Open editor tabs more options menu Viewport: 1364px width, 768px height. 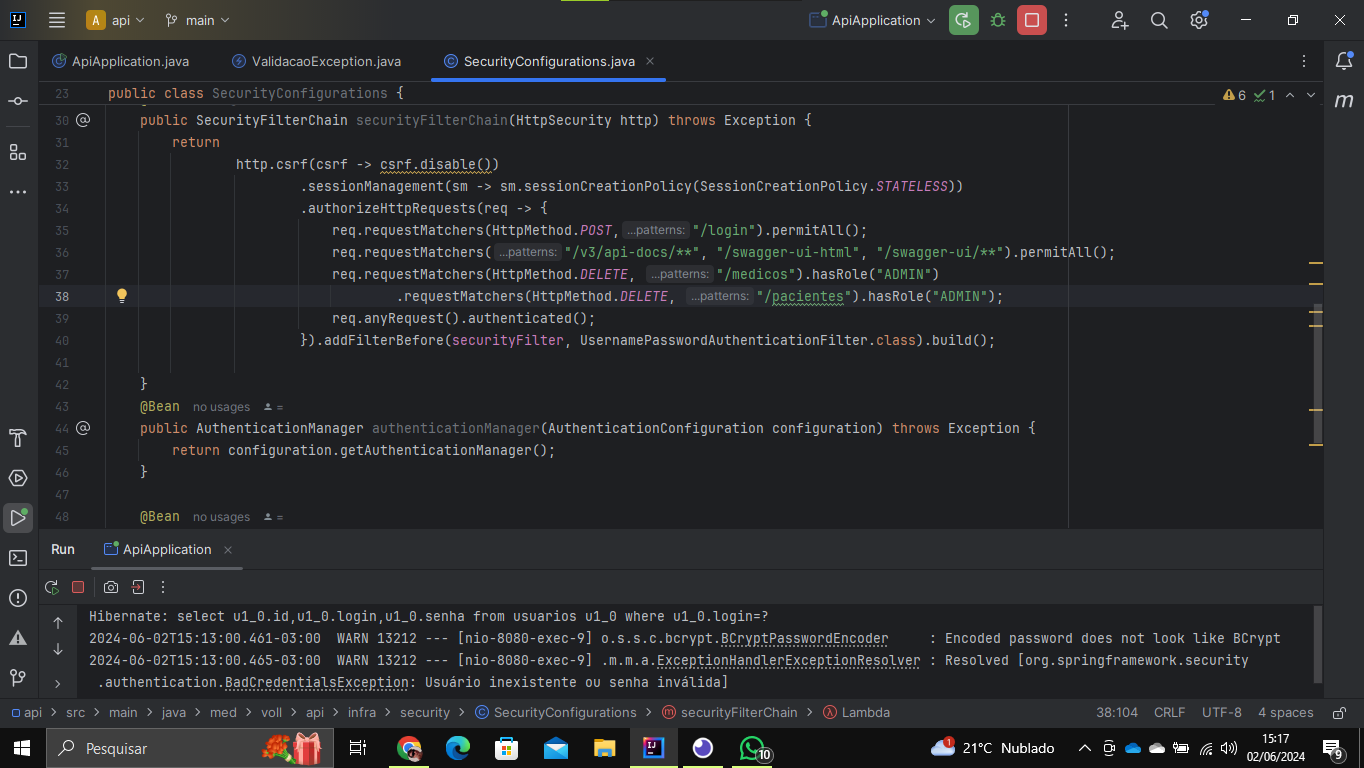(1304, 61)
